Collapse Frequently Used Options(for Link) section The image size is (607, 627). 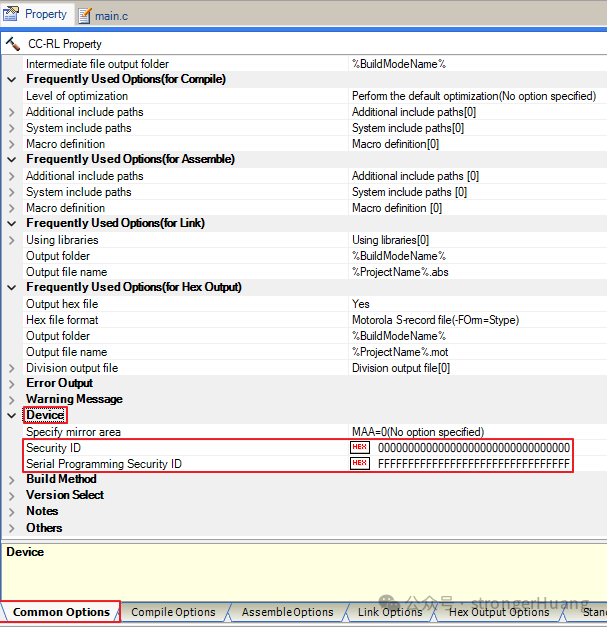(x=12, y=224)
